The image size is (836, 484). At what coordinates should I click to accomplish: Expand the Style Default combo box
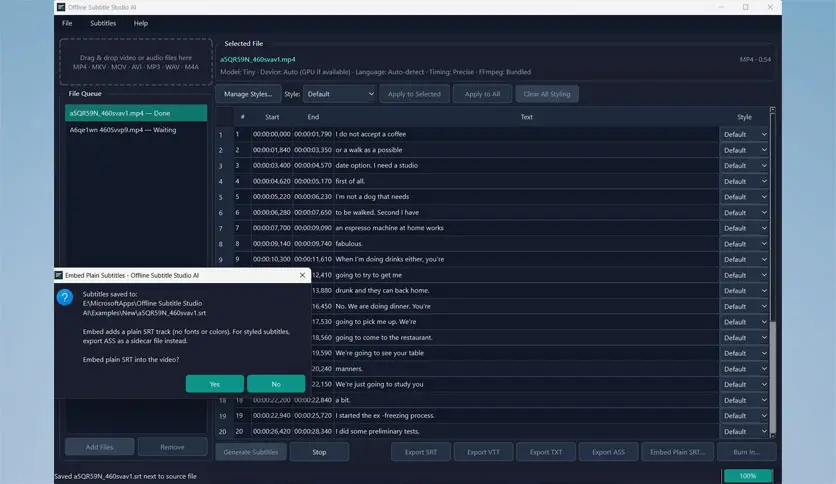[340, 94]
